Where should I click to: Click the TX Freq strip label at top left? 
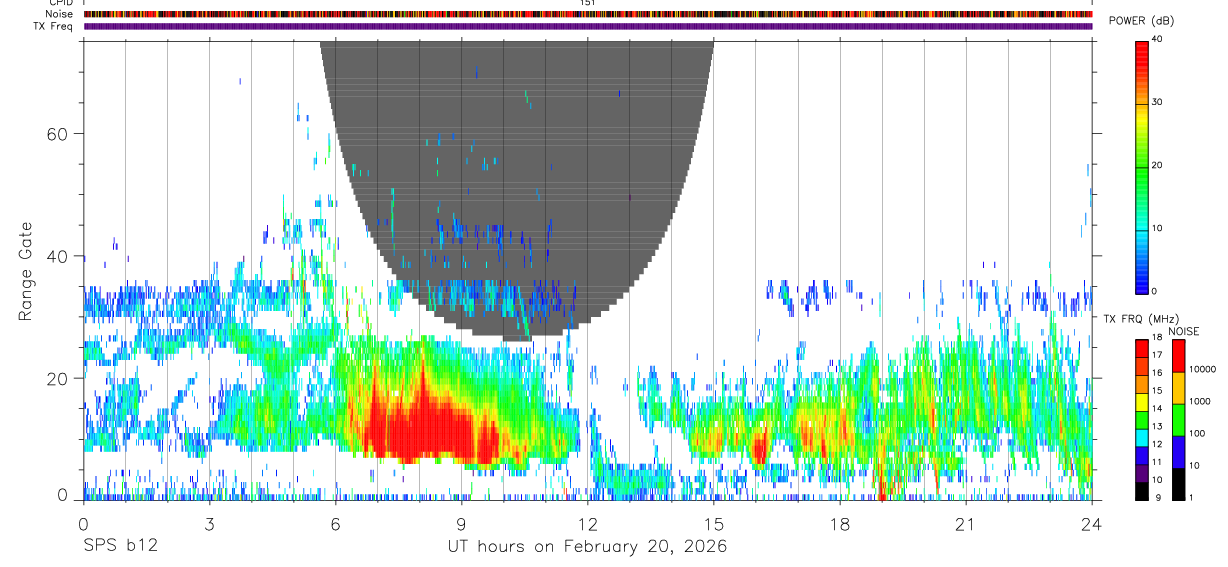coord(54,26)
